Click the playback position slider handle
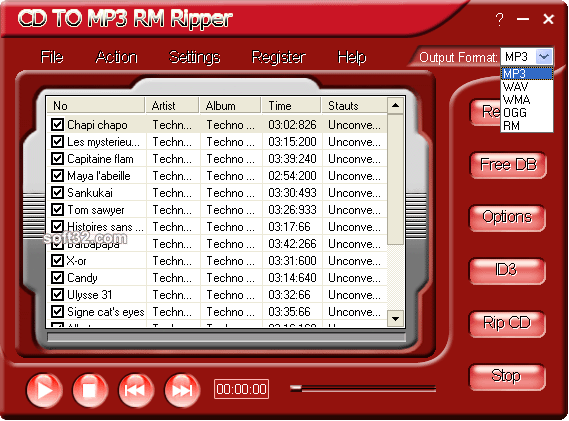 pos(296,389)
